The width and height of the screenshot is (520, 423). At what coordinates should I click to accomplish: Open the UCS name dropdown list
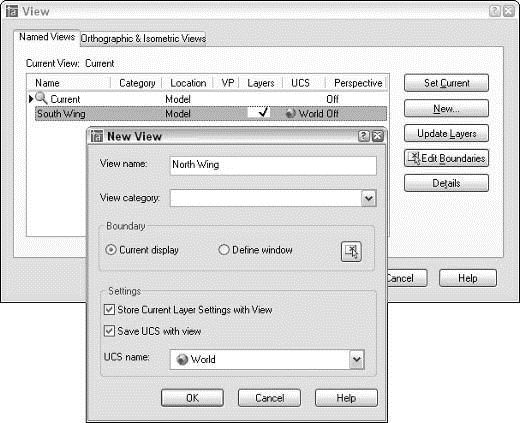coord(357,359)
